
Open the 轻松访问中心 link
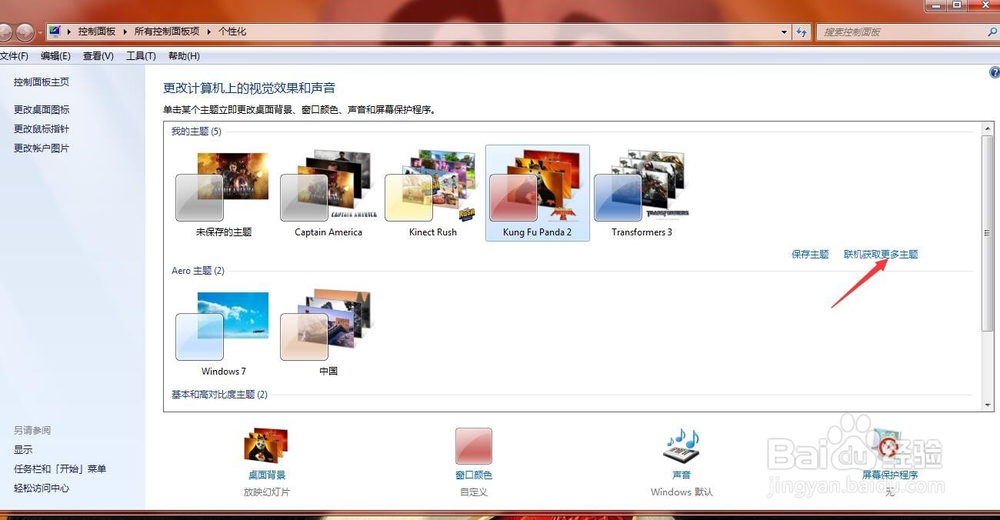coord(41,488)
